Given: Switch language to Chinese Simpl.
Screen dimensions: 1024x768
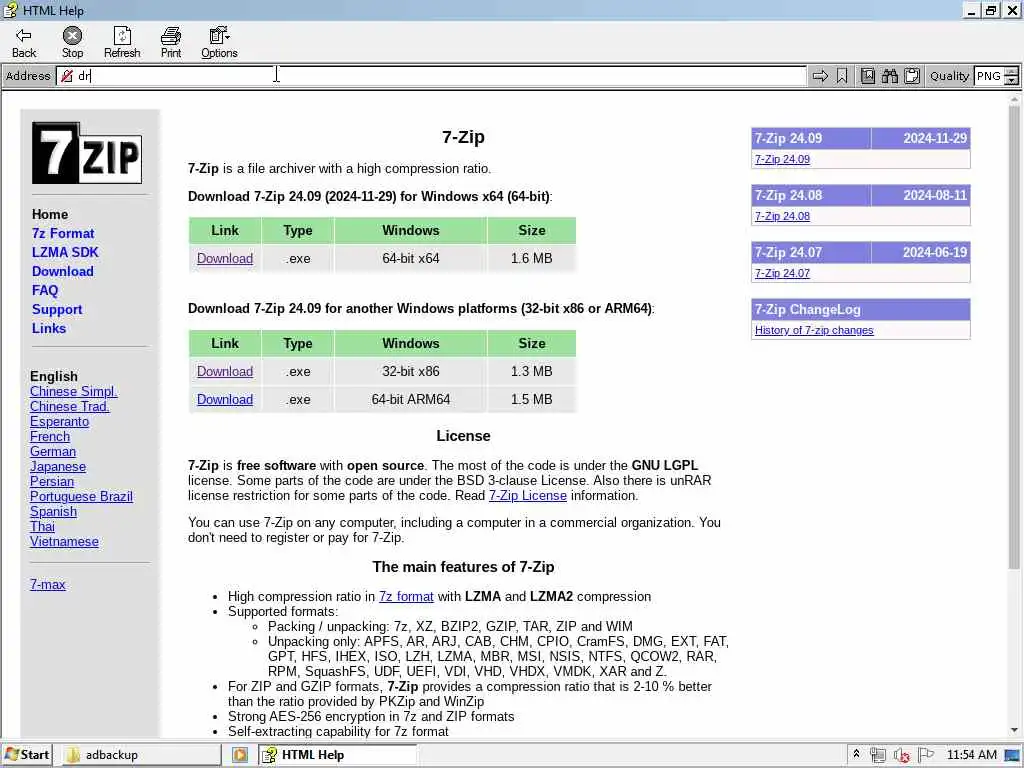Looking at the screenshot, I should point(73,391).
